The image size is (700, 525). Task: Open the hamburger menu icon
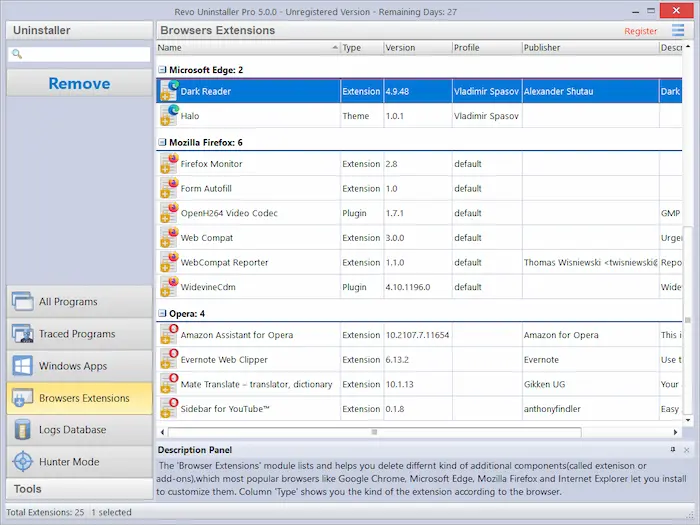(x=678, y=30)
